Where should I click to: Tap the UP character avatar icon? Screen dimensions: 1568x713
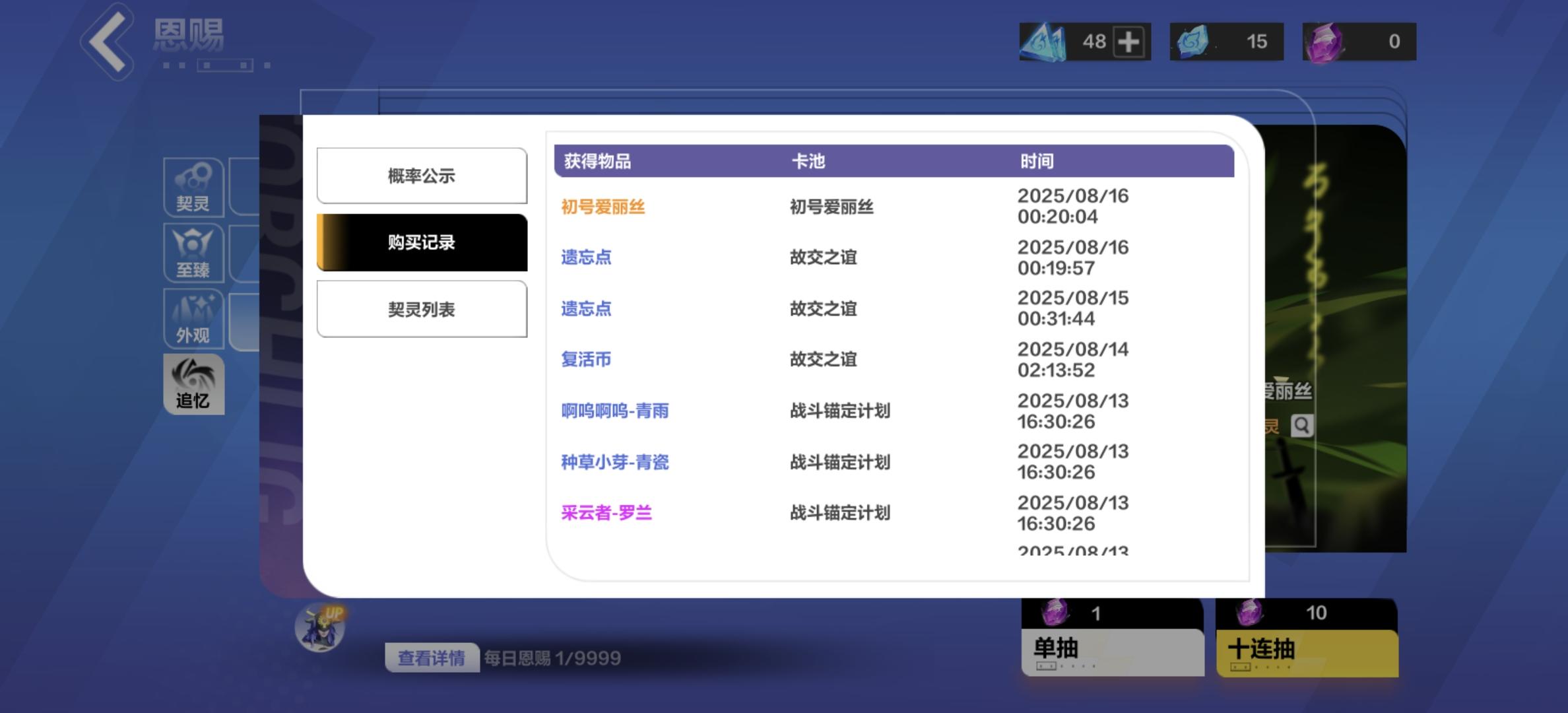[x=321, y=627]
